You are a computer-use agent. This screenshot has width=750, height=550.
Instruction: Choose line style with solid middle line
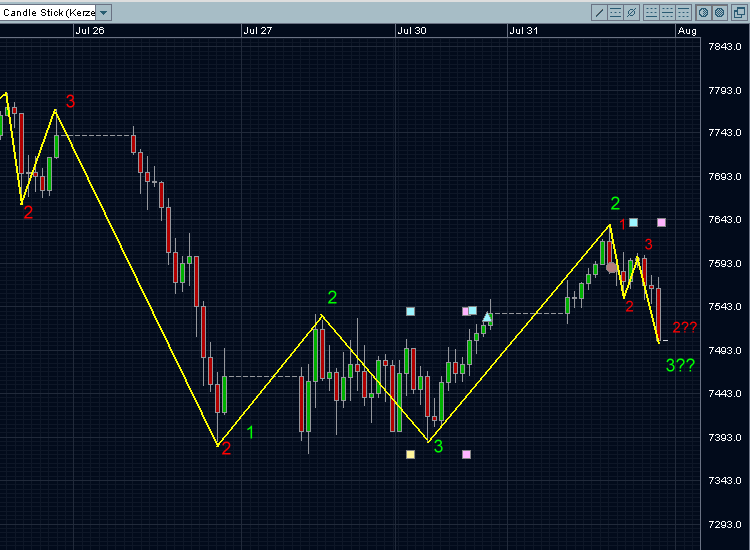[667, 12]
